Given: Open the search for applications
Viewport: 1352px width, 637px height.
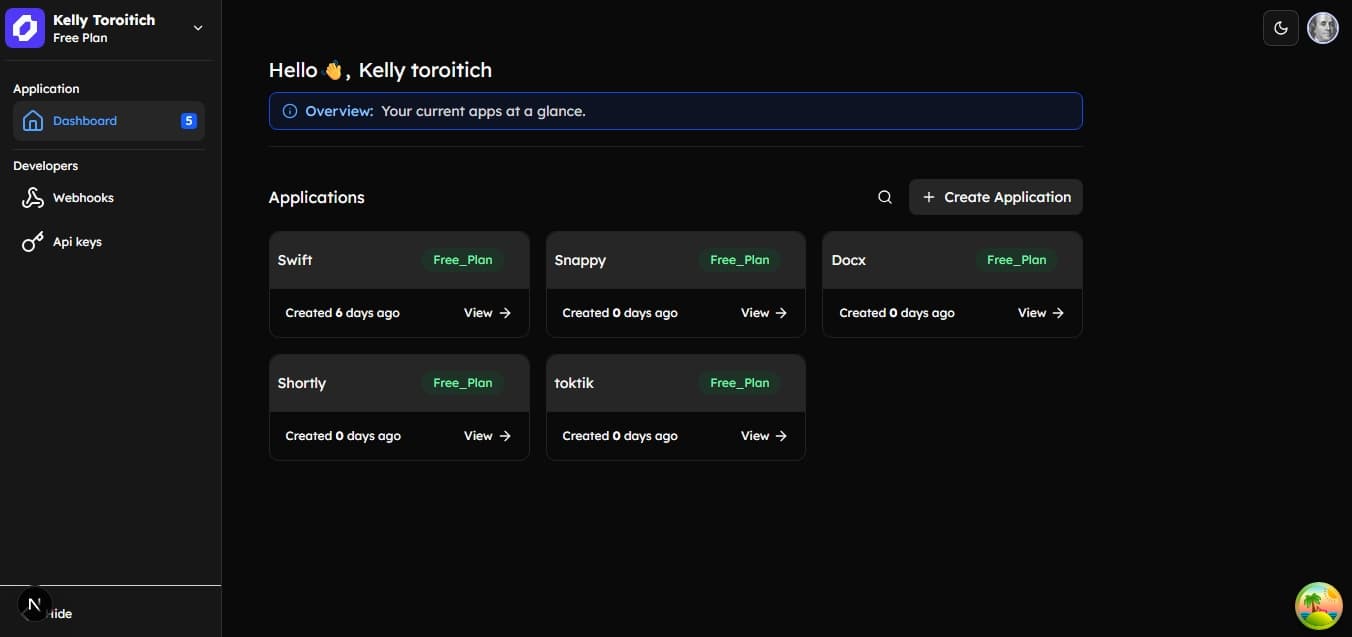Looking at the screenshot, I should 884,197.
